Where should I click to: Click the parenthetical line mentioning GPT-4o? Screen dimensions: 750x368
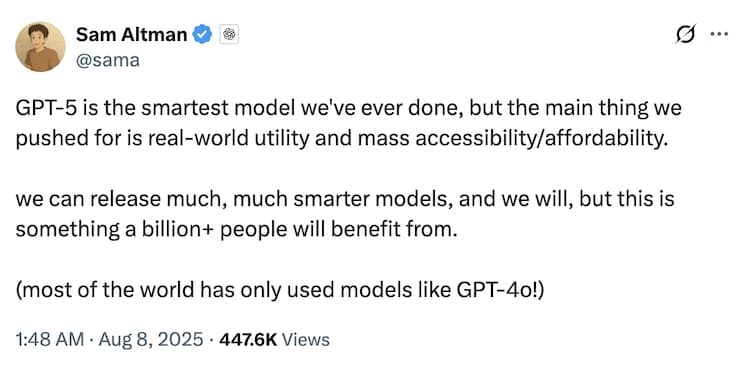point(280,290)
